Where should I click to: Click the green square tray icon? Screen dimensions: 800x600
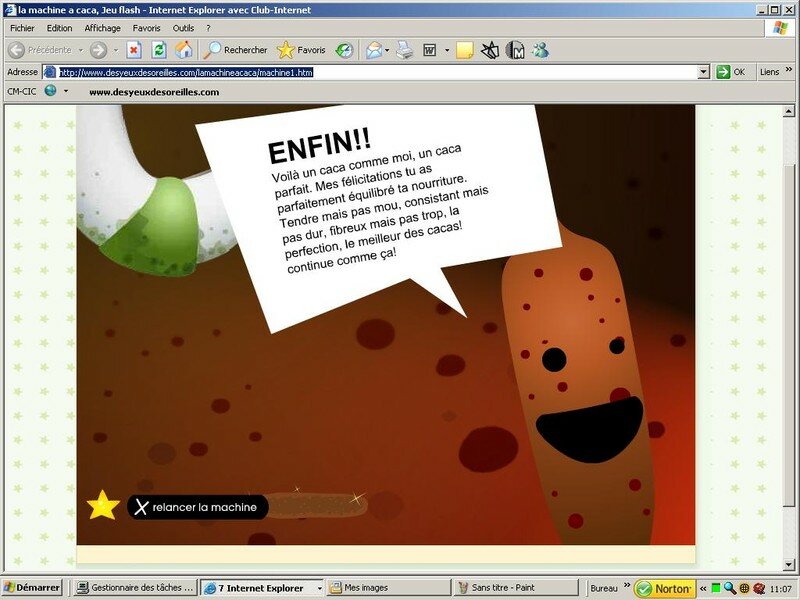point(716,588)
